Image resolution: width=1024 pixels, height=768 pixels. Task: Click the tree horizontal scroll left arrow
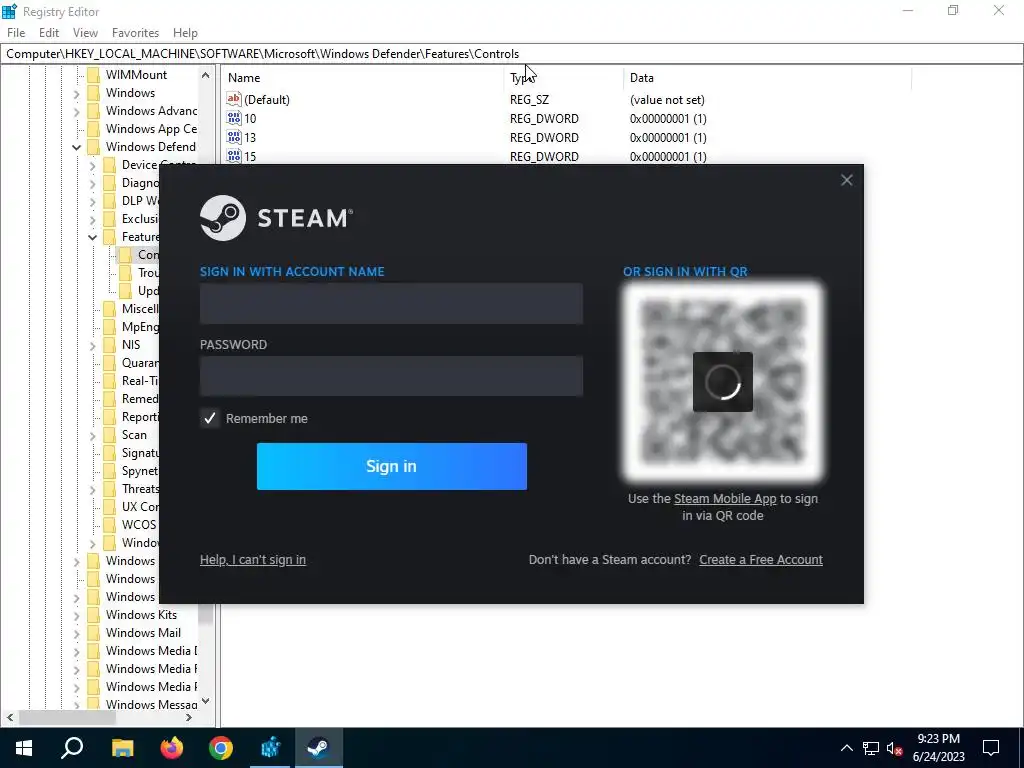pos(10,718)
